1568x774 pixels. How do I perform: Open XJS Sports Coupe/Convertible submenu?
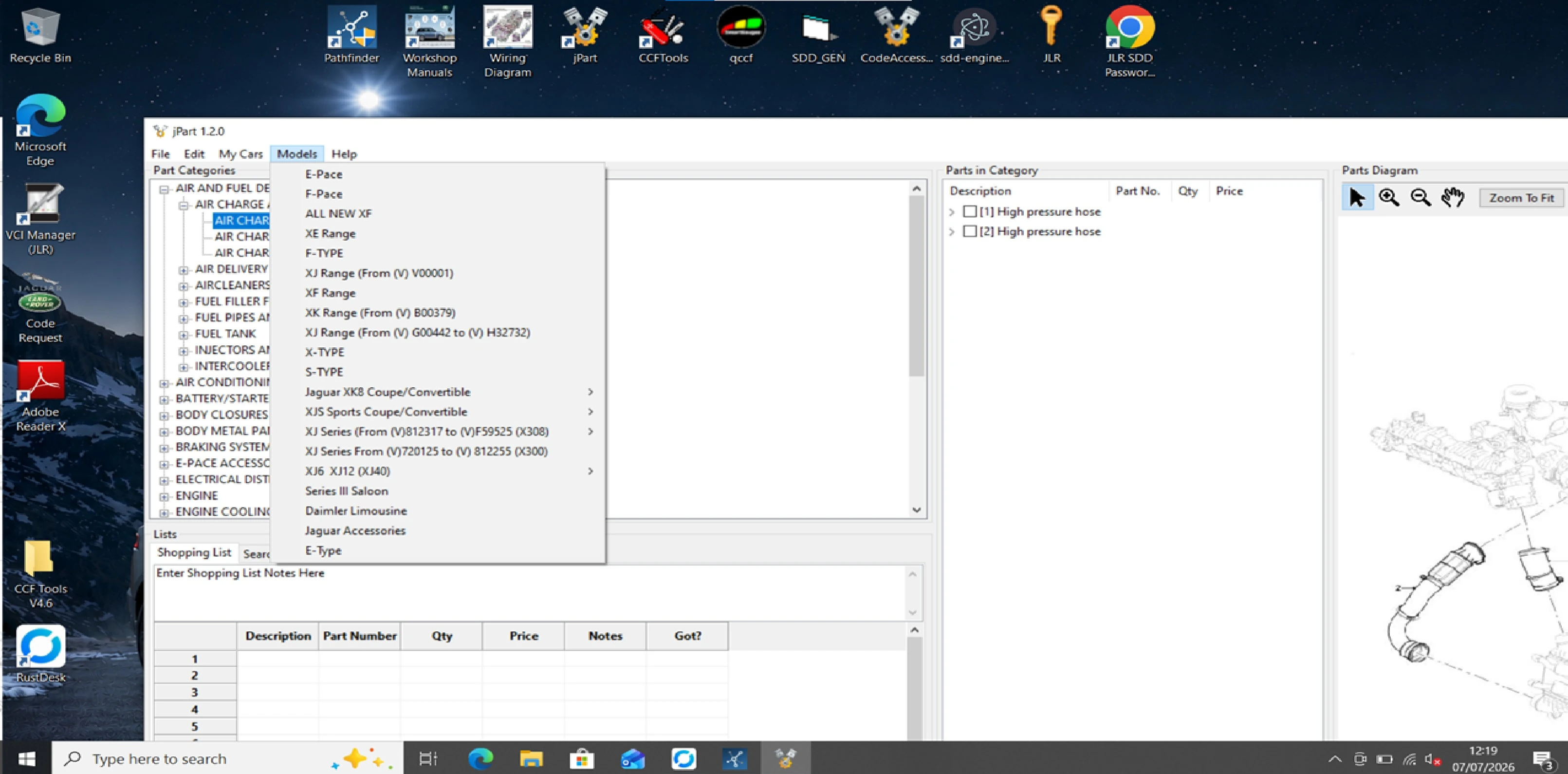(x=438, y=412)
